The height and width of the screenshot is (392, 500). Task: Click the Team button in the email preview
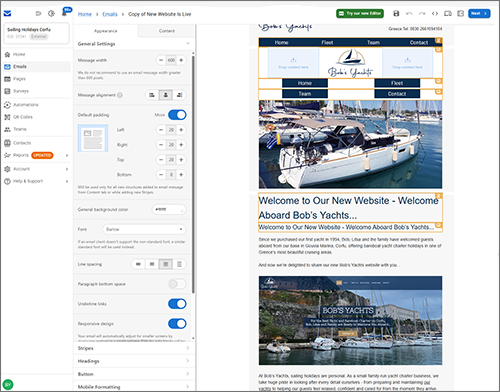tap(305, 94)
